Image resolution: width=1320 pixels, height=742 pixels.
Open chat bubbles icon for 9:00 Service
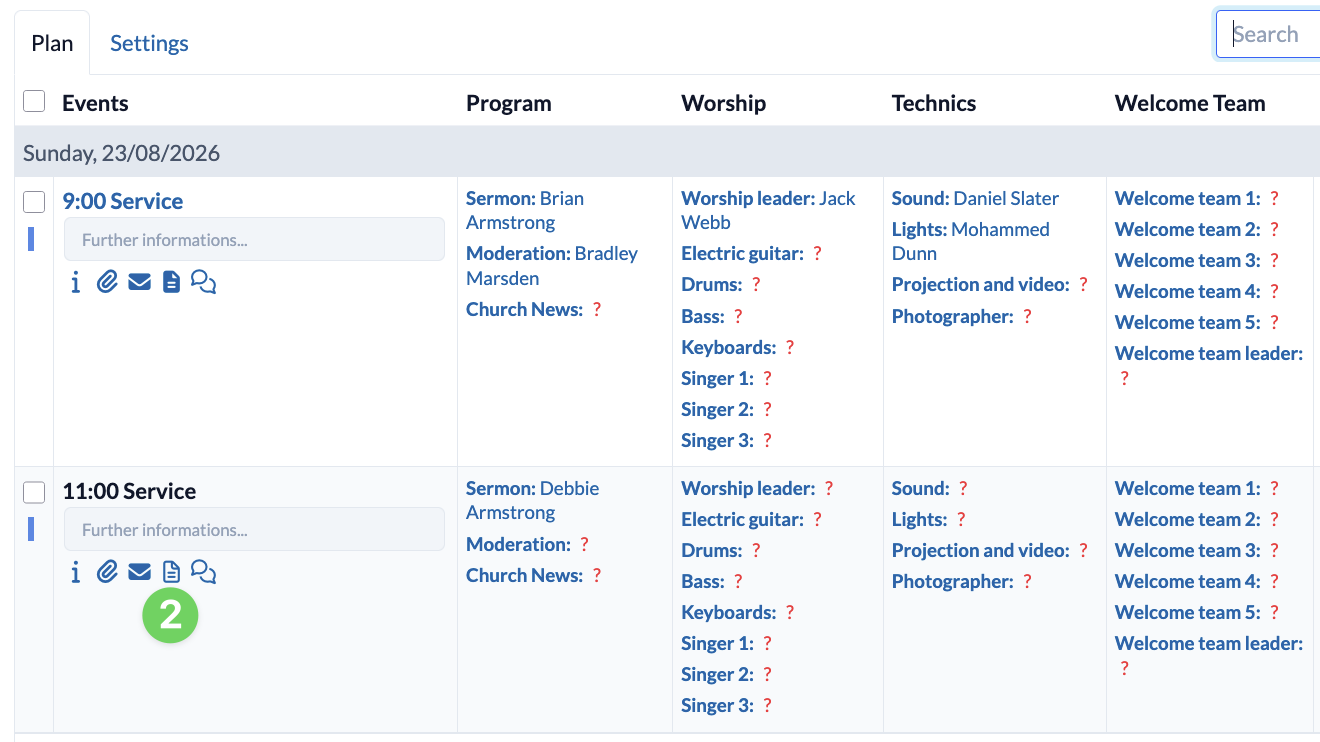point(203,283)
